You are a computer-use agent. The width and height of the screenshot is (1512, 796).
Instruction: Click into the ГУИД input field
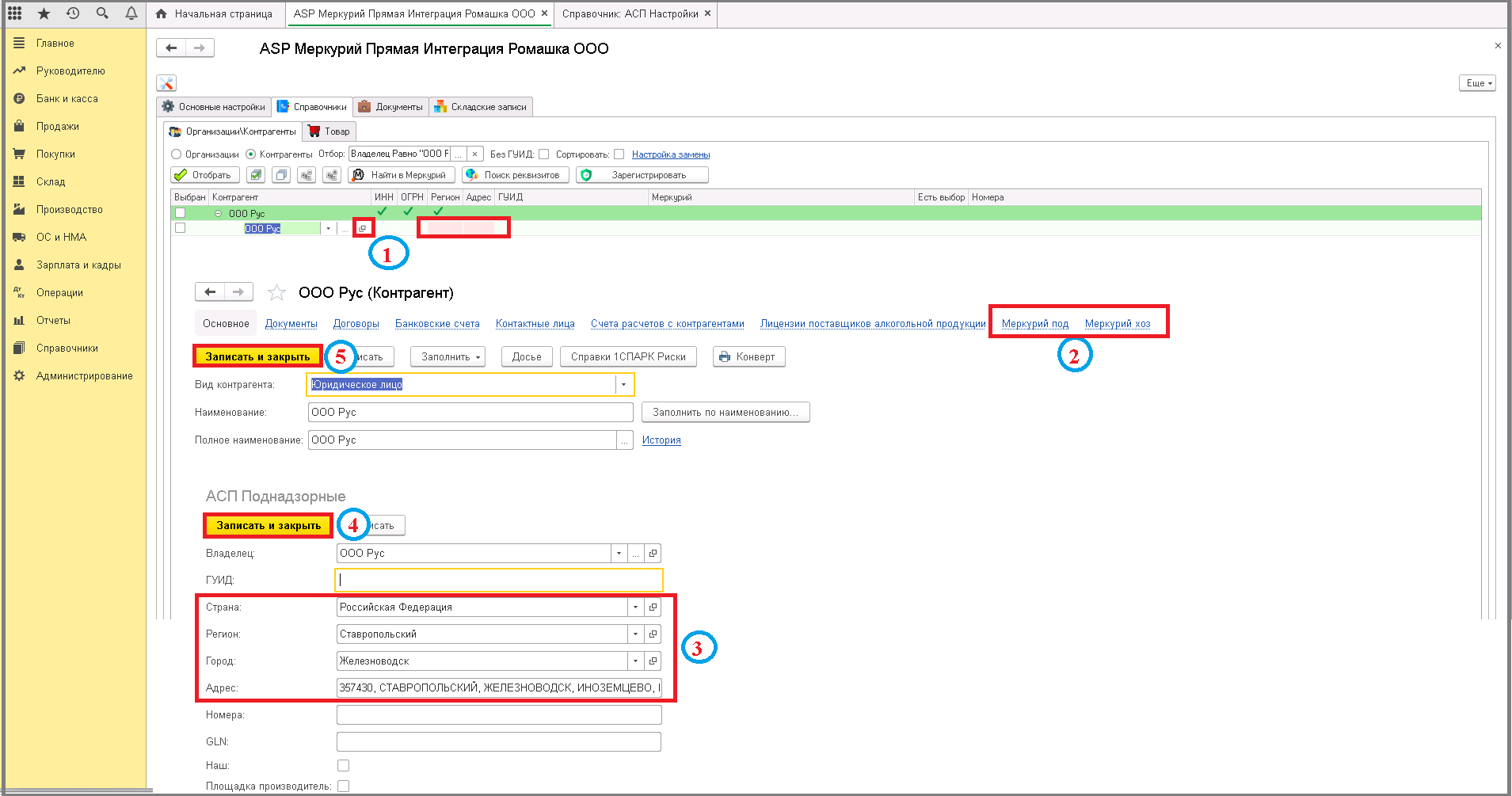[x=499, y=580]
